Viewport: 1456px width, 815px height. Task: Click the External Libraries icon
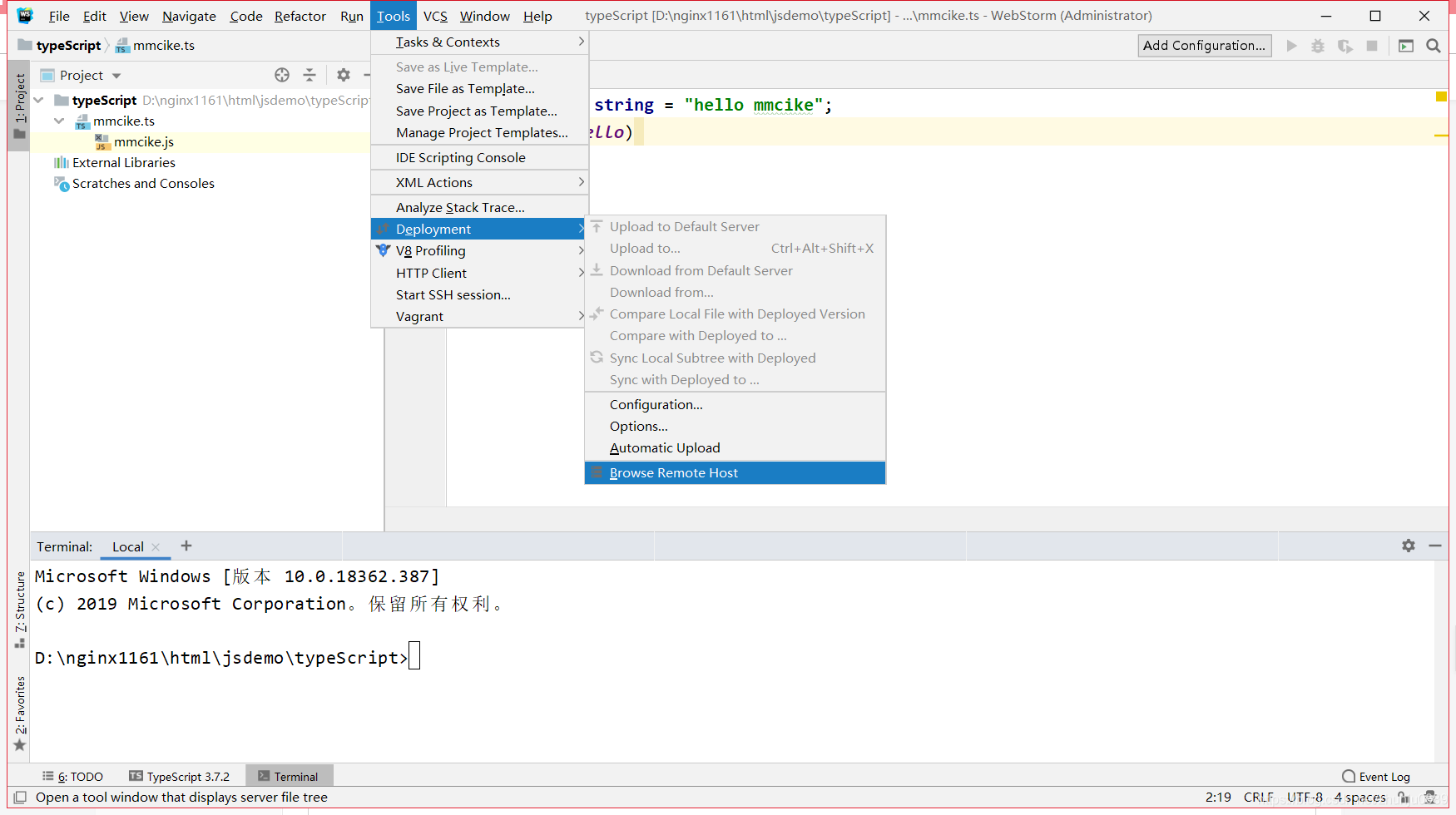pyautogui.click(x=62, y=163)
